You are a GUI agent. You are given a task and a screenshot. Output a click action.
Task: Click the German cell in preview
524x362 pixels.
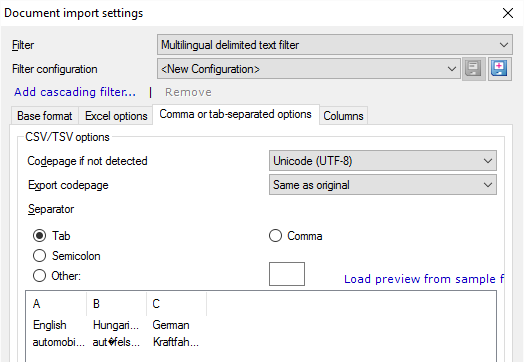pos(171,325)
